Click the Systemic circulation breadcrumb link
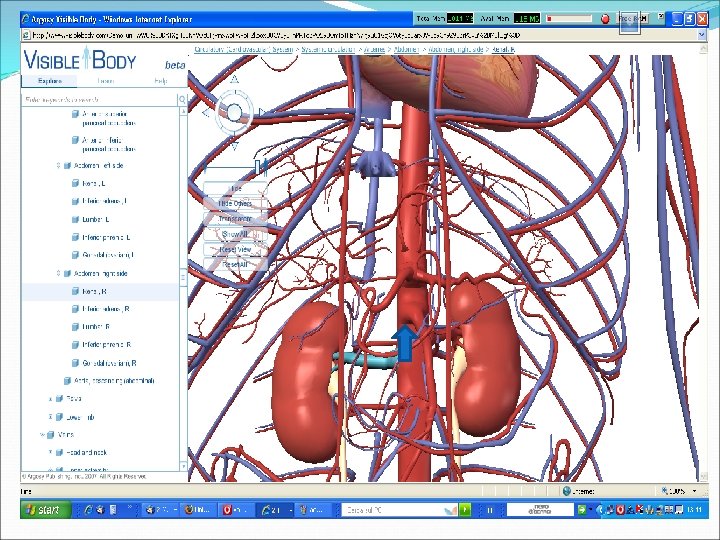Screen dimensions: 720x540 (328, 49)
